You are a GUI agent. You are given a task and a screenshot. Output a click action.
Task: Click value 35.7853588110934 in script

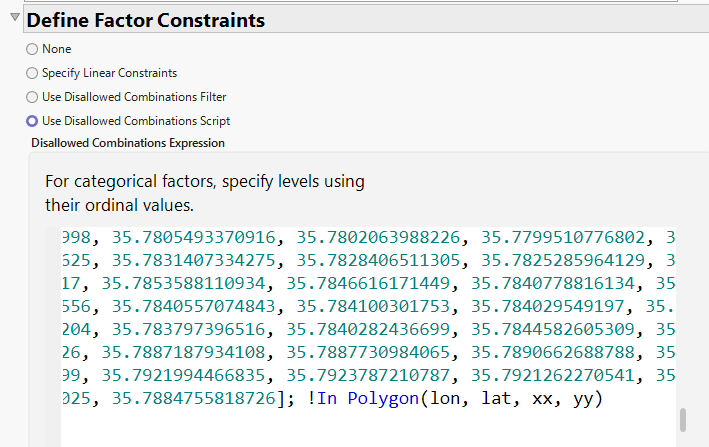[x=183, y=283]
